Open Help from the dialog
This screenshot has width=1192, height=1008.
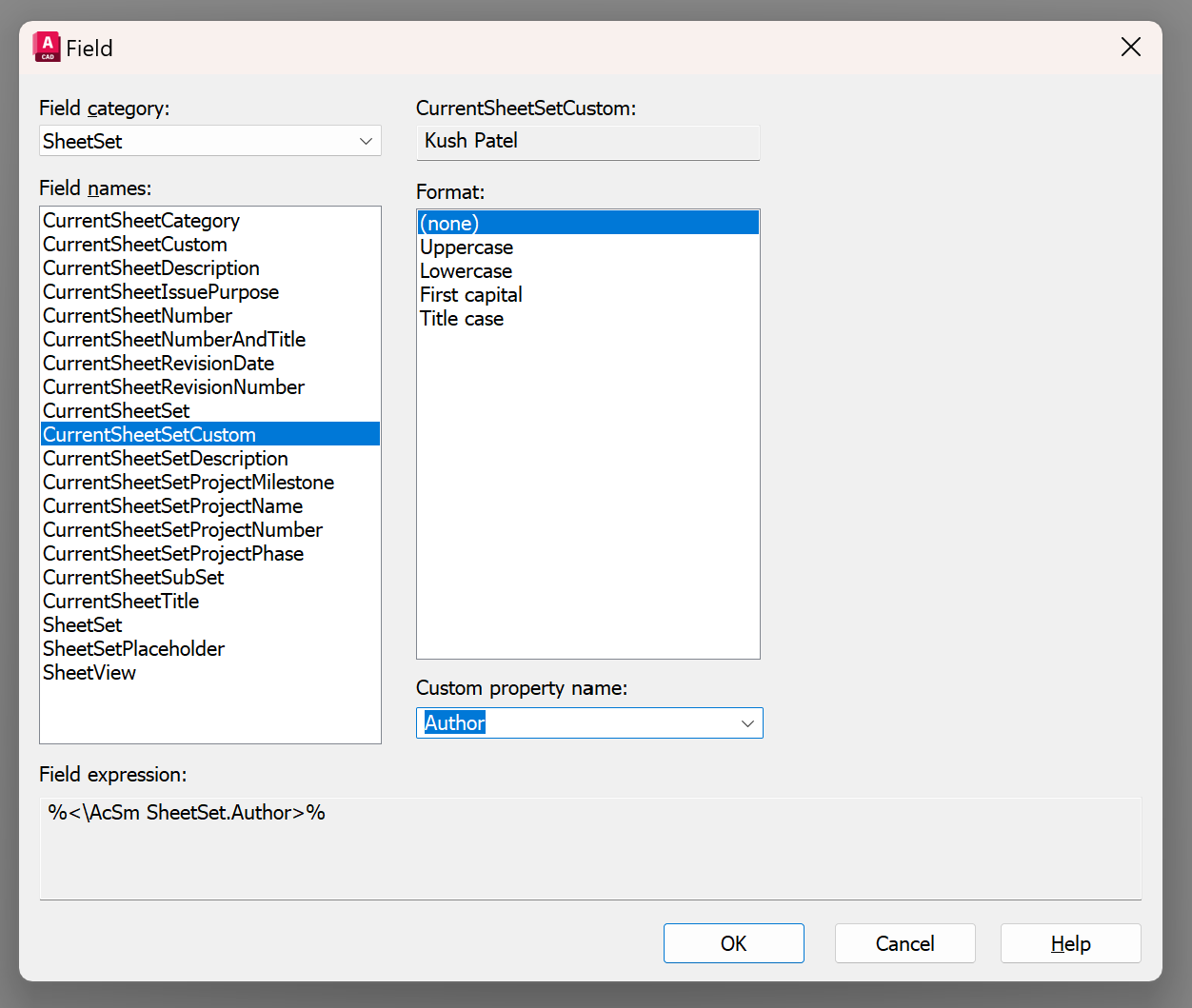1070,943
